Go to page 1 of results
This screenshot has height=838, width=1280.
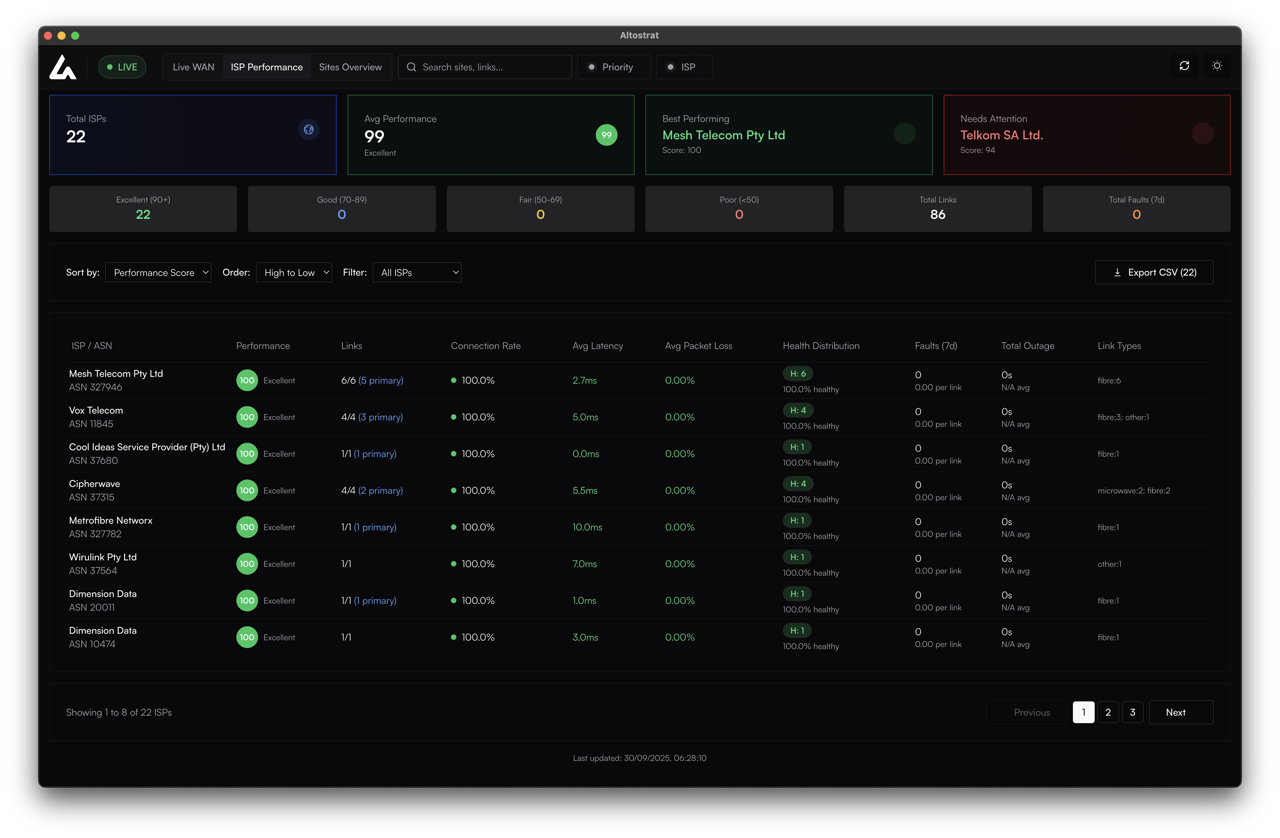click(1083, 712)
